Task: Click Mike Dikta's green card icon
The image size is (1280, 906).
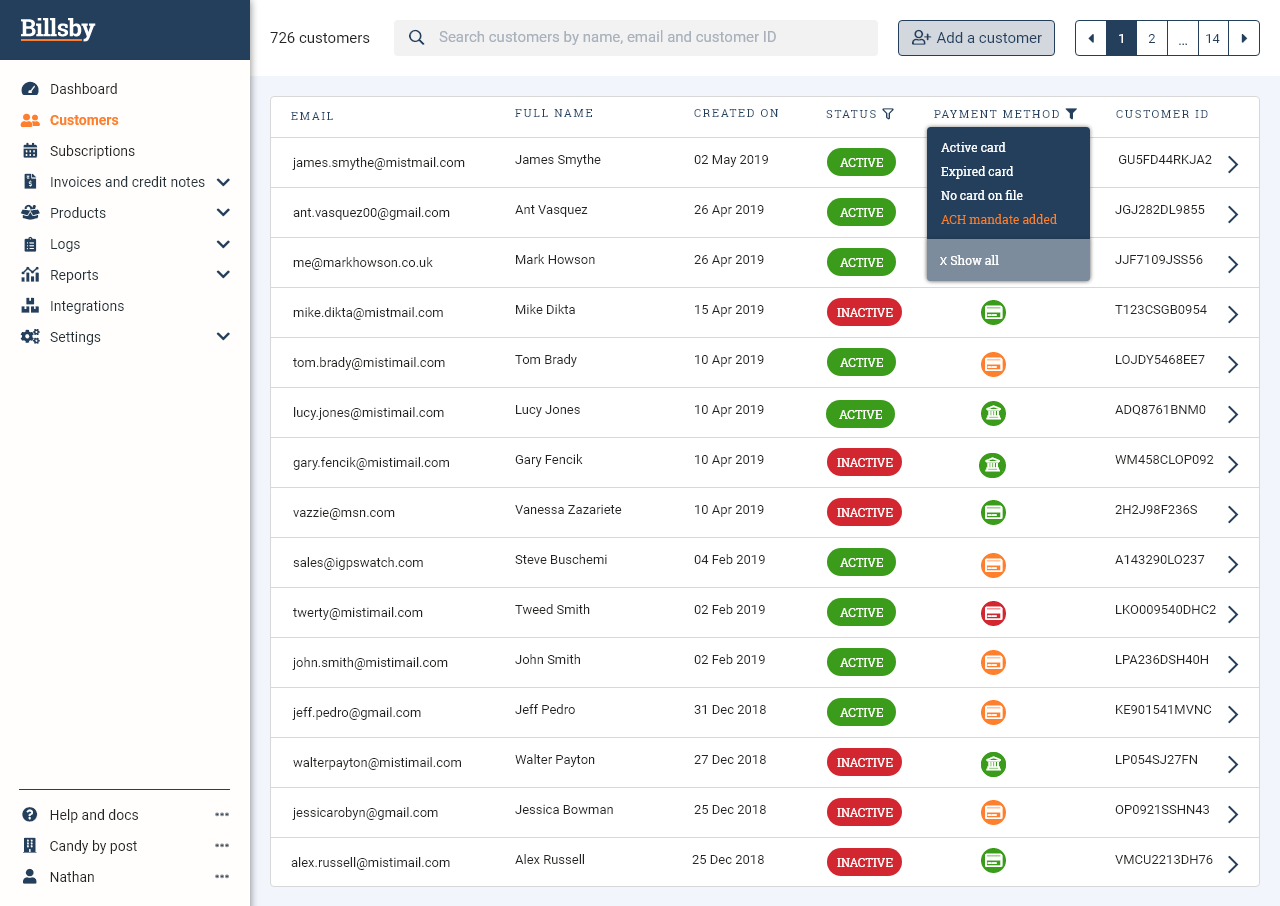Action: coord(993,312)
